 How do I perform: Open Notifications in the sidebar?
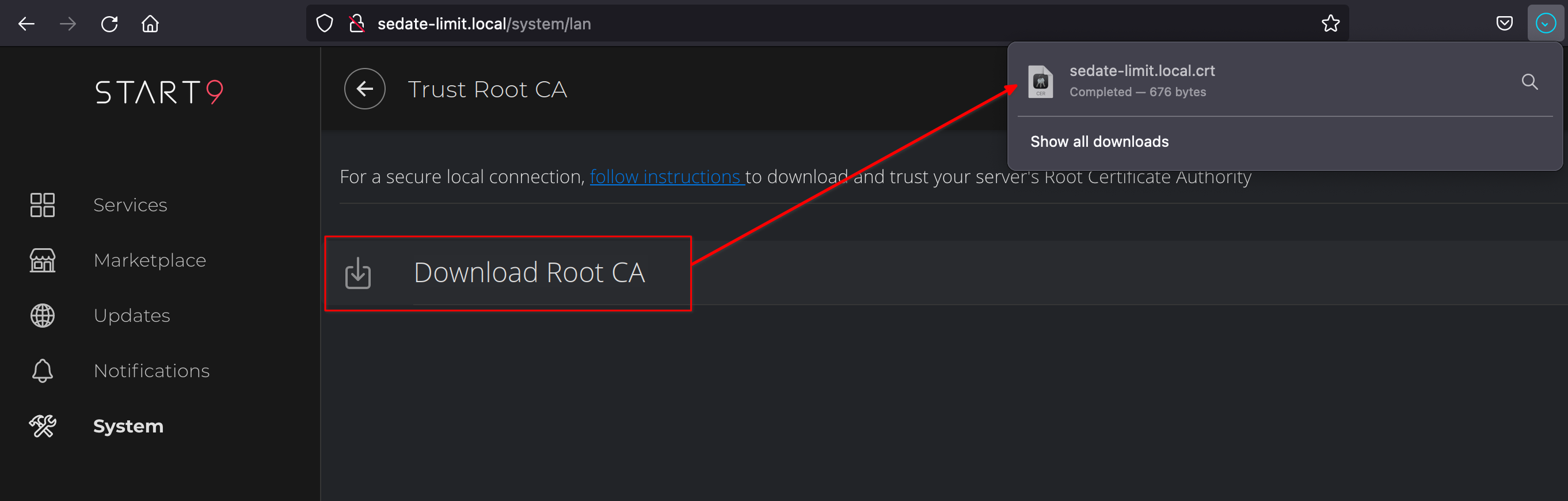coord(151,371)
